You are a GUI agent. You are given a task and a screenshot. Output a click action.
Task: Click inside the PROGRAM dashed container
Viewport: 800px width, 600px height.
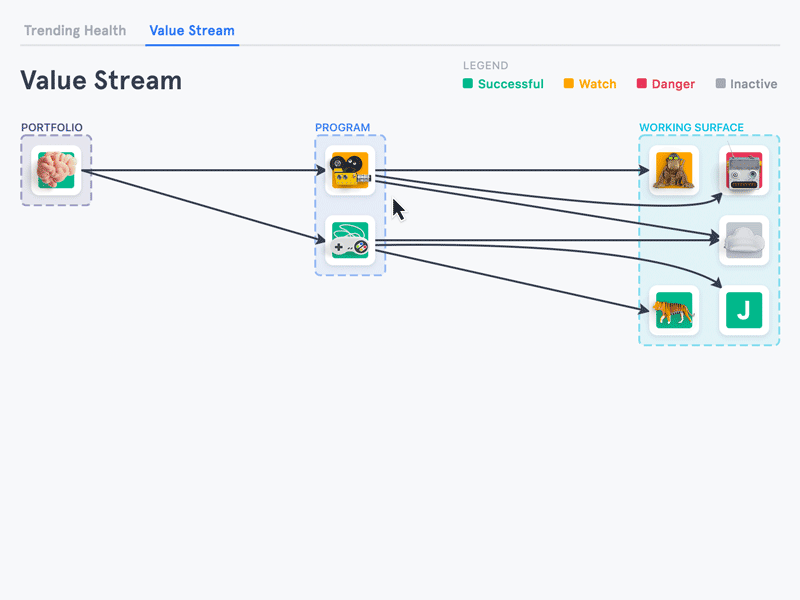(x=349, y=205)
